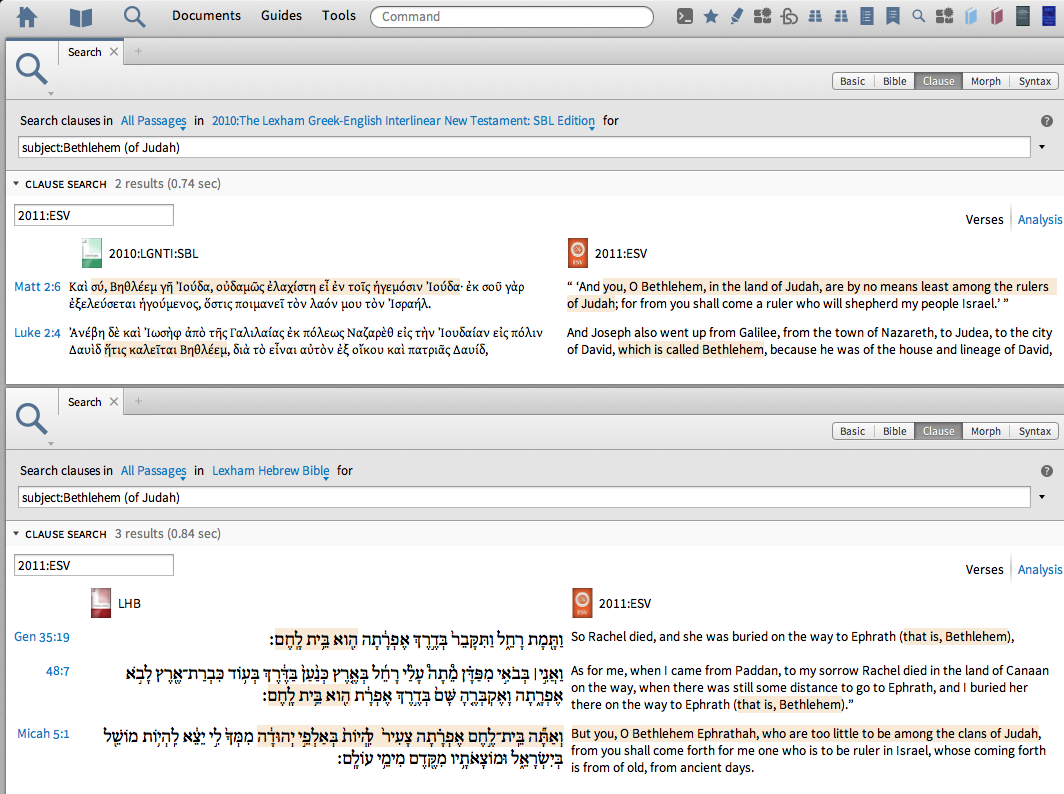Screen dimensions: 1064x794
Task: Close the lower Search tab
Action: point(114,402)
